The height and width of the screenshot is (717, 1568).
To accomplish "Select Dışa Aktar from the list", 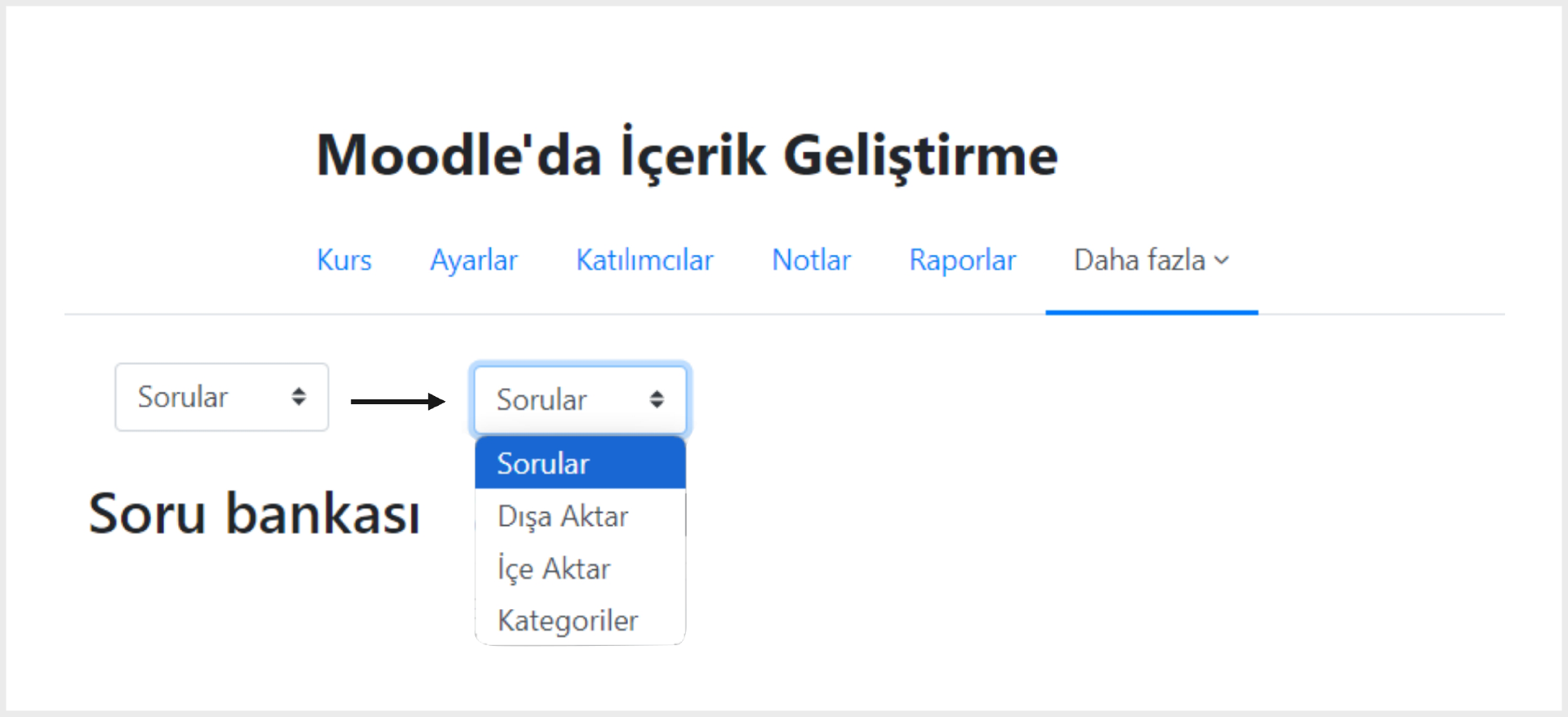I will tap(563, 516).
